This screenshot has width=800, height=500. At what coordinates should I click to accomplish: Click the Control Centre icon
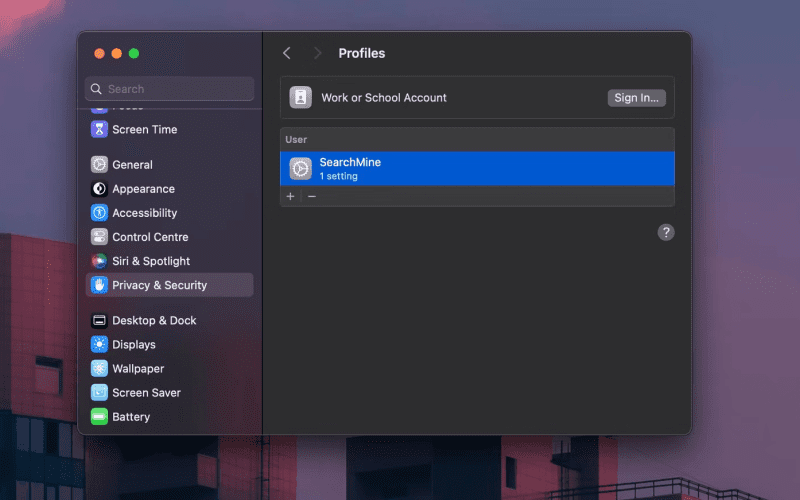coord(99,237)
